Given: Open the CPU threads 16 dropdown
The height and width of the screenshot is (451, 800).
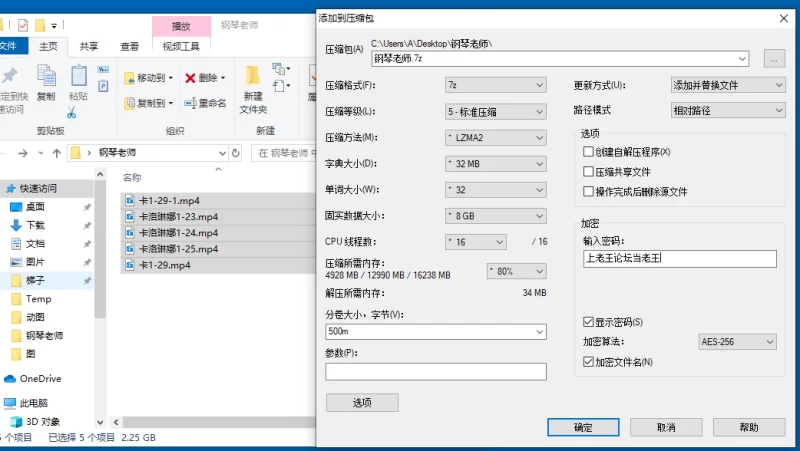Looking at the screenshot, I should point(476,242).
